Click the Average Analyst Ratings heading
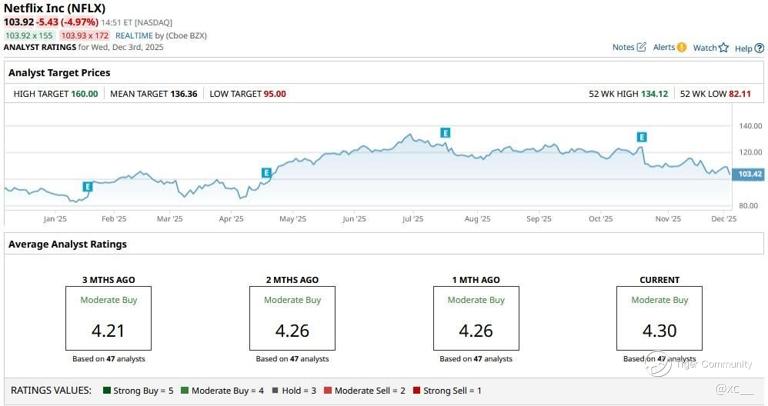768x406 pixels. pos(68,244)
